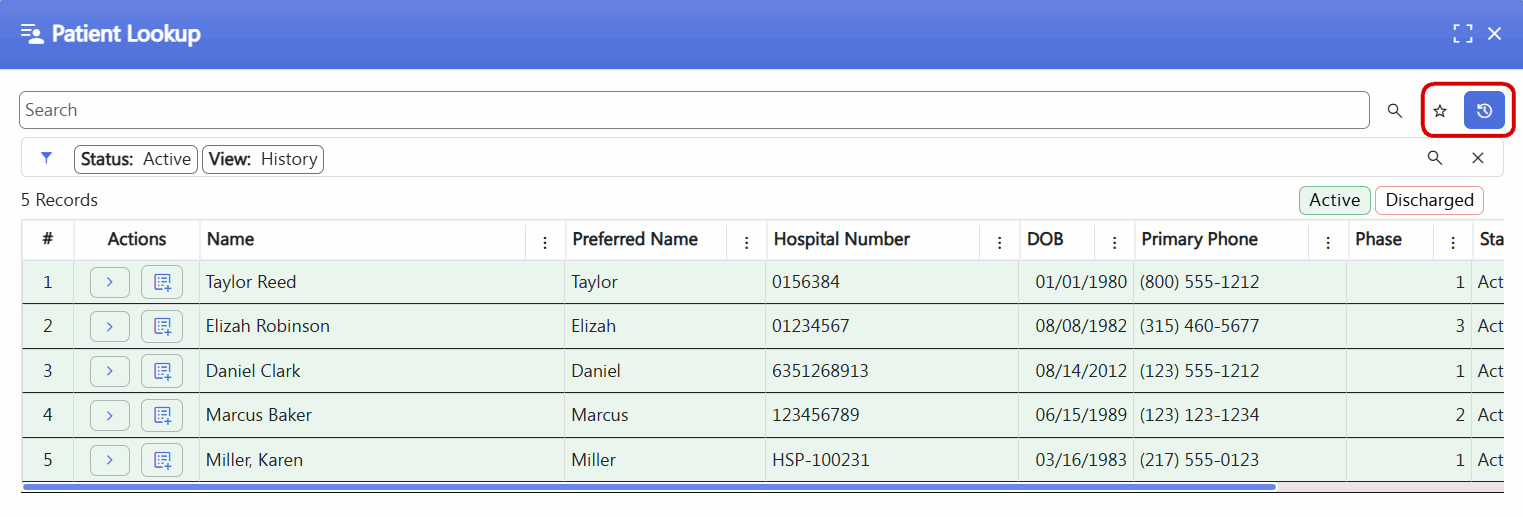Open Karen Miller's record with the chevron button
Screen dimensions: 1523x517
pos(110,460)
